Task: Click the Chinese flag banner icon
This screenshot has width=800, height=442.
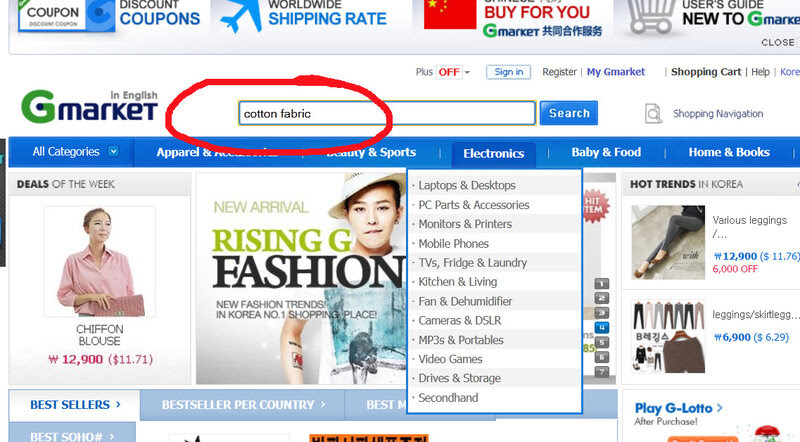Action: pos(450,14)
